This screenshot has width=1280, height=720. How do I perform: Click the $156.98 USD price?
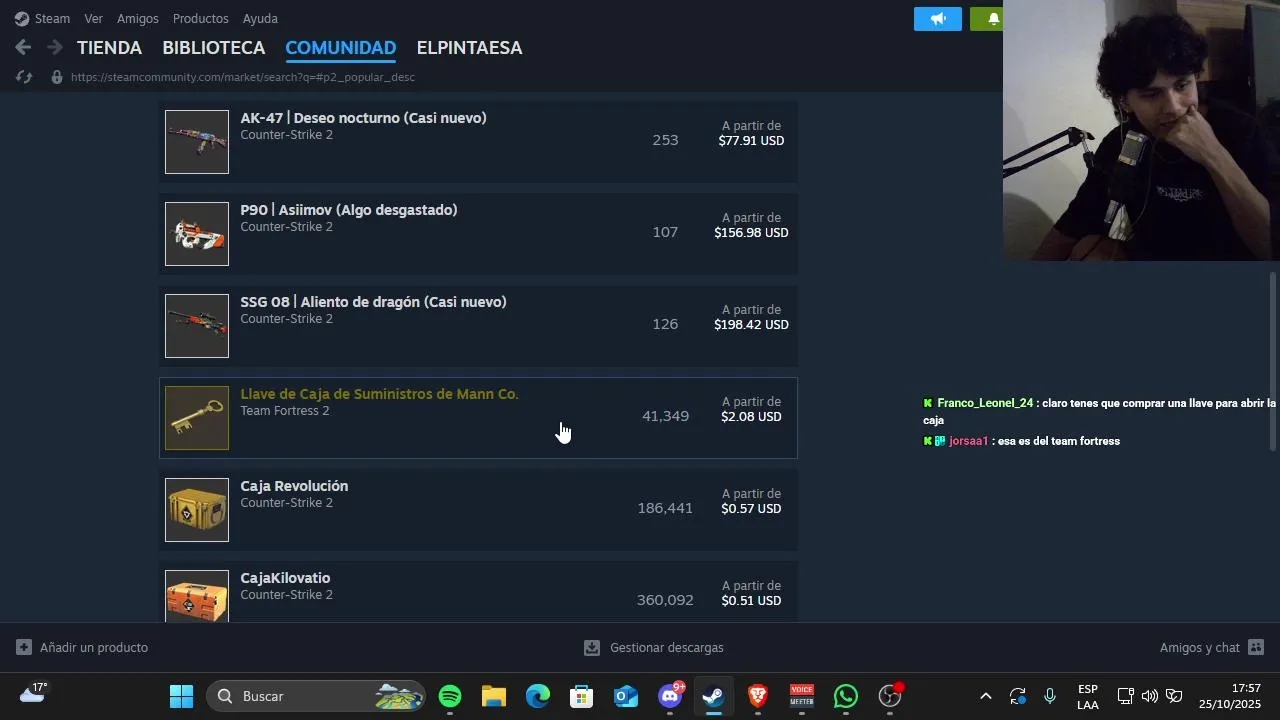(751, 233)
